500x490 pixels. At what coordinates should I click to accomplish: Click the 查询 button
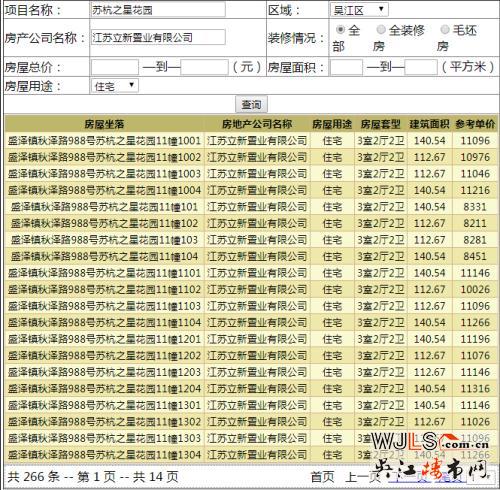251,105
